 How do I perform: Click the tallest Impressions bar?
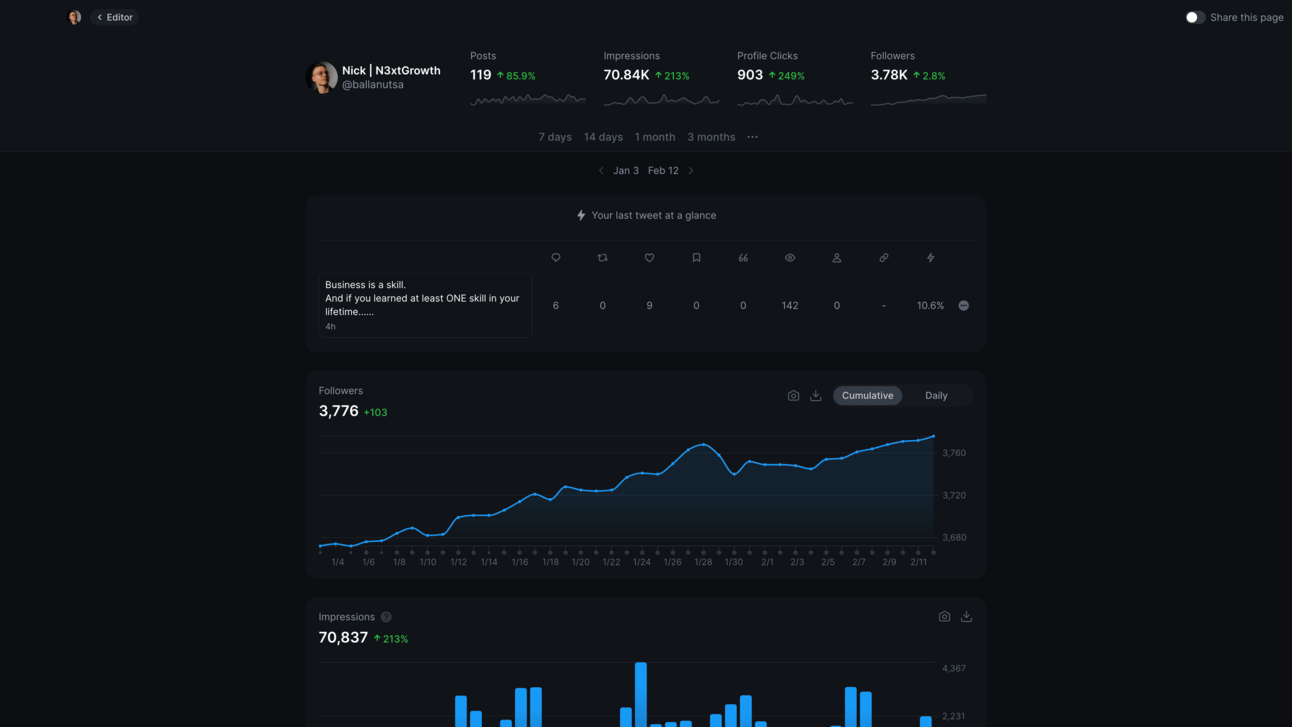point(641,694)
